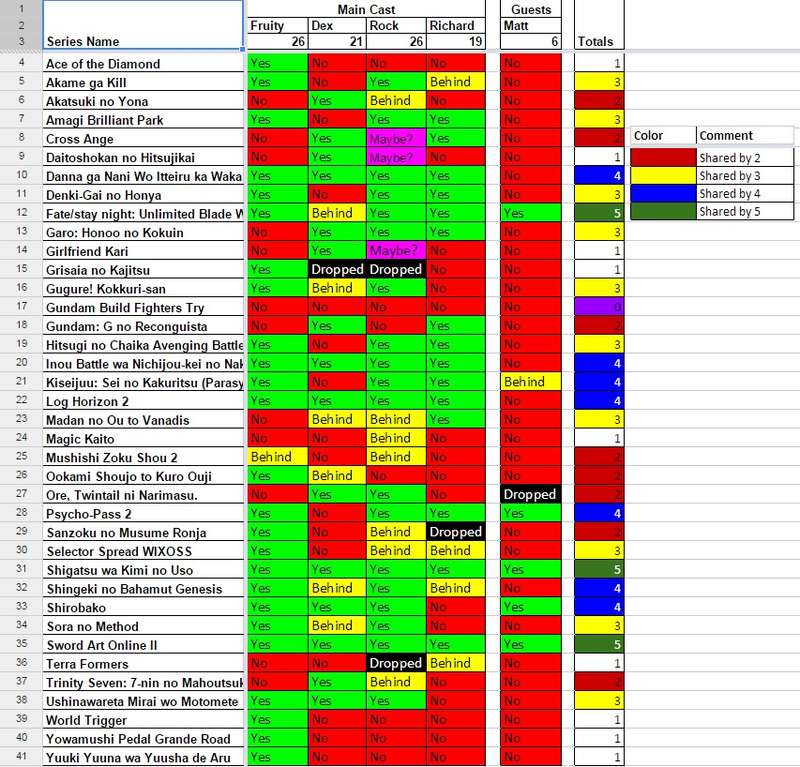This screenshot has height=767, width=800.
Task: Click the Richard count cell showing 19
Action: 456,41
